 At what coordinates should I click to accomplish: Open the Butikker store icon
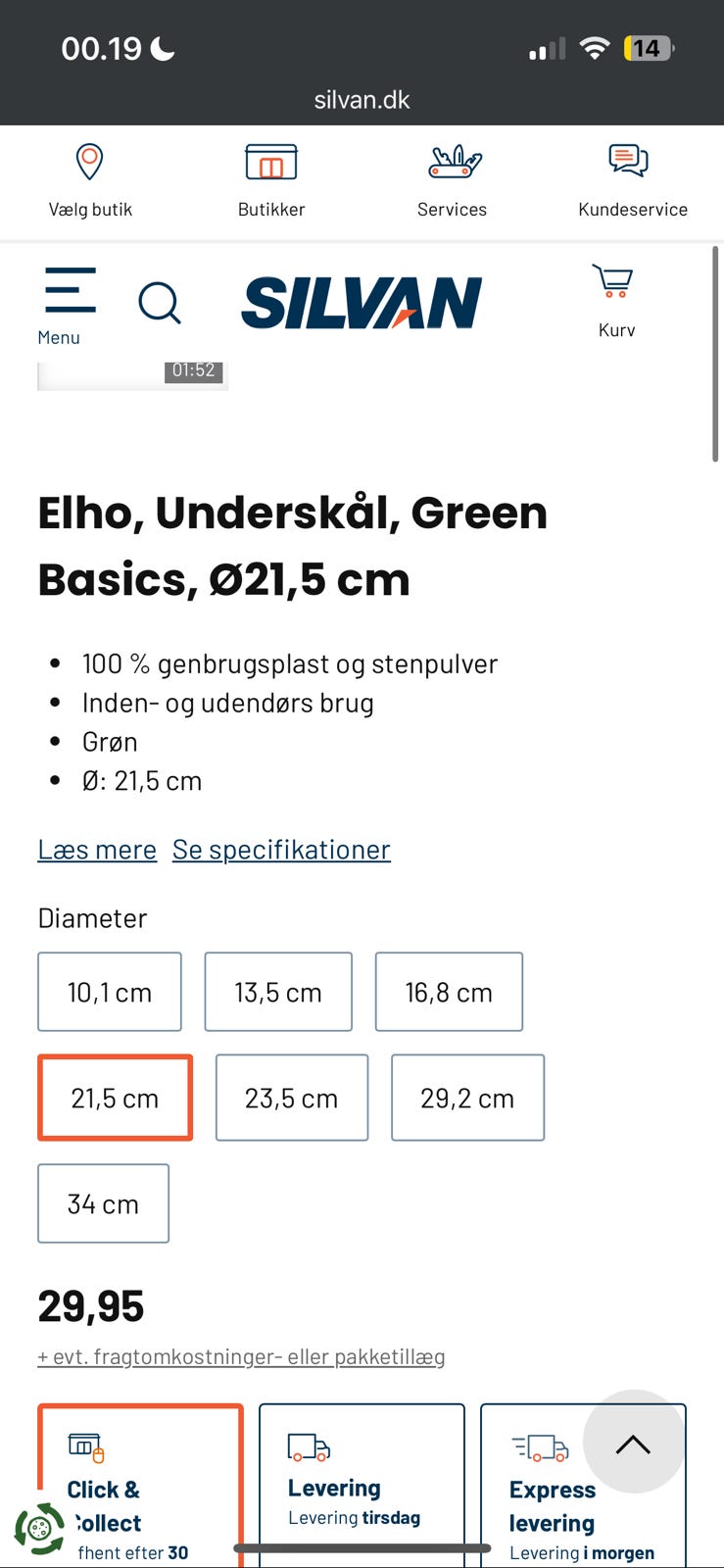pos(271,162)
